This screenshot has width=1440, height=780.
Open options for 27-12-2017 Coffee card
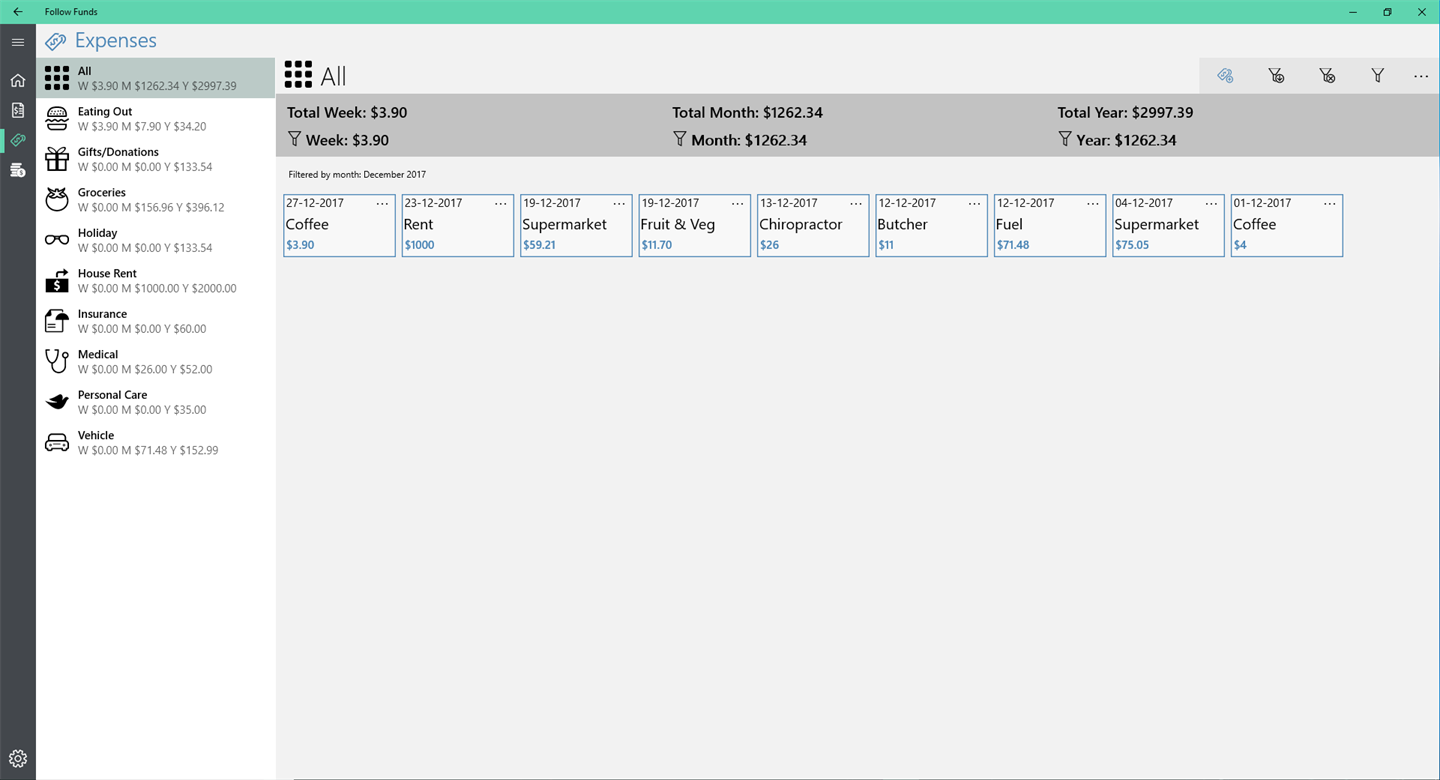pos(382,203)
